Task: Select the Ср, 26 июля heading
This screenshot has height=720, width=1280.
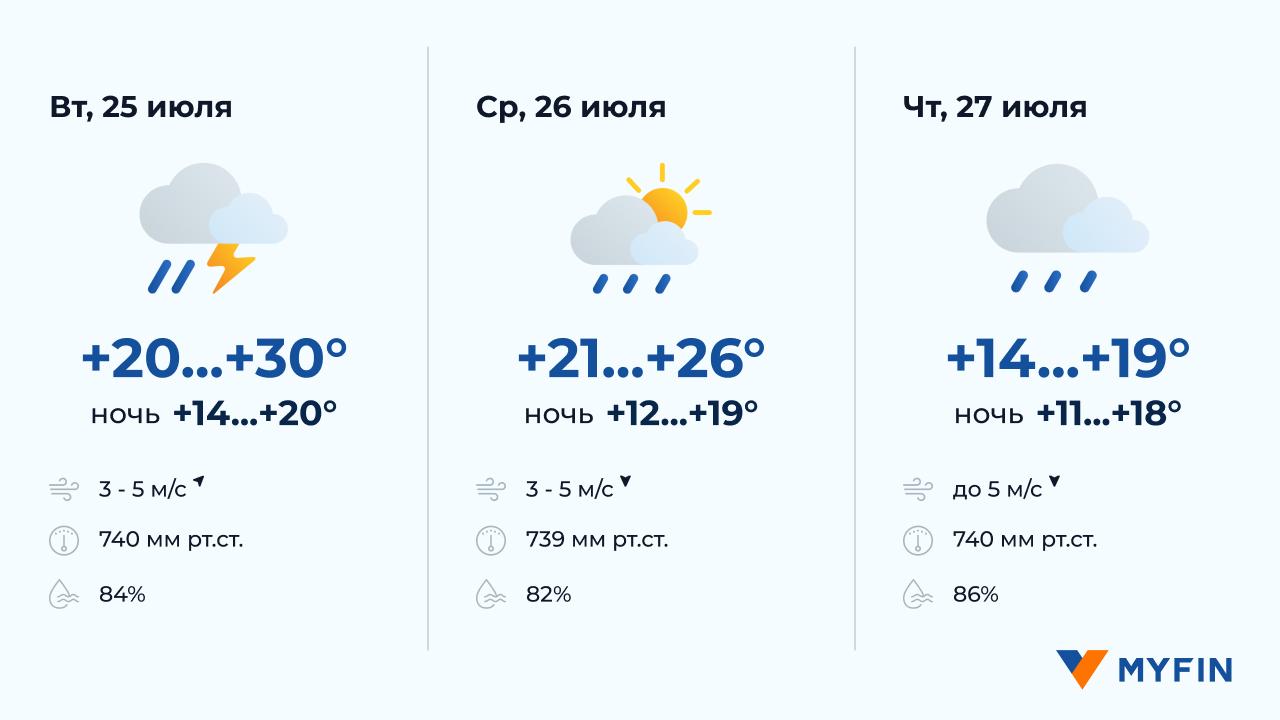Action: pos(571,107)
